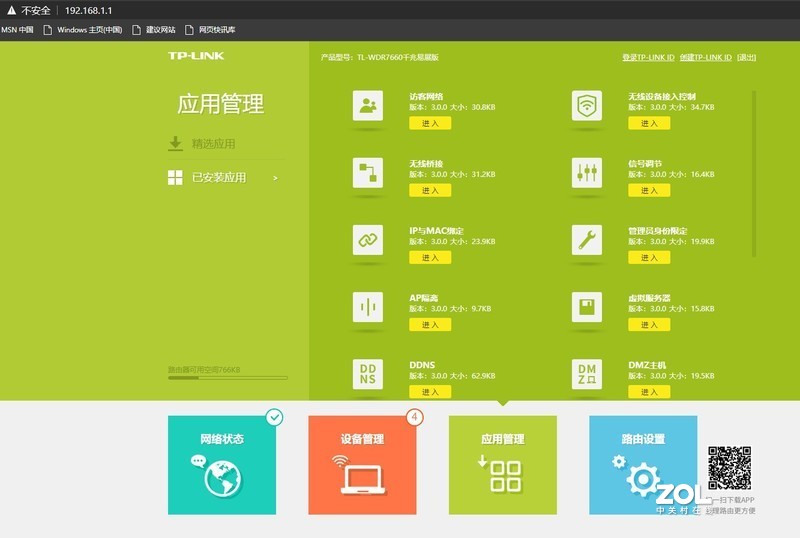Click 进入 button for 管理员身份限定
This screenshot has height=538, width=800.
point(649,258)
